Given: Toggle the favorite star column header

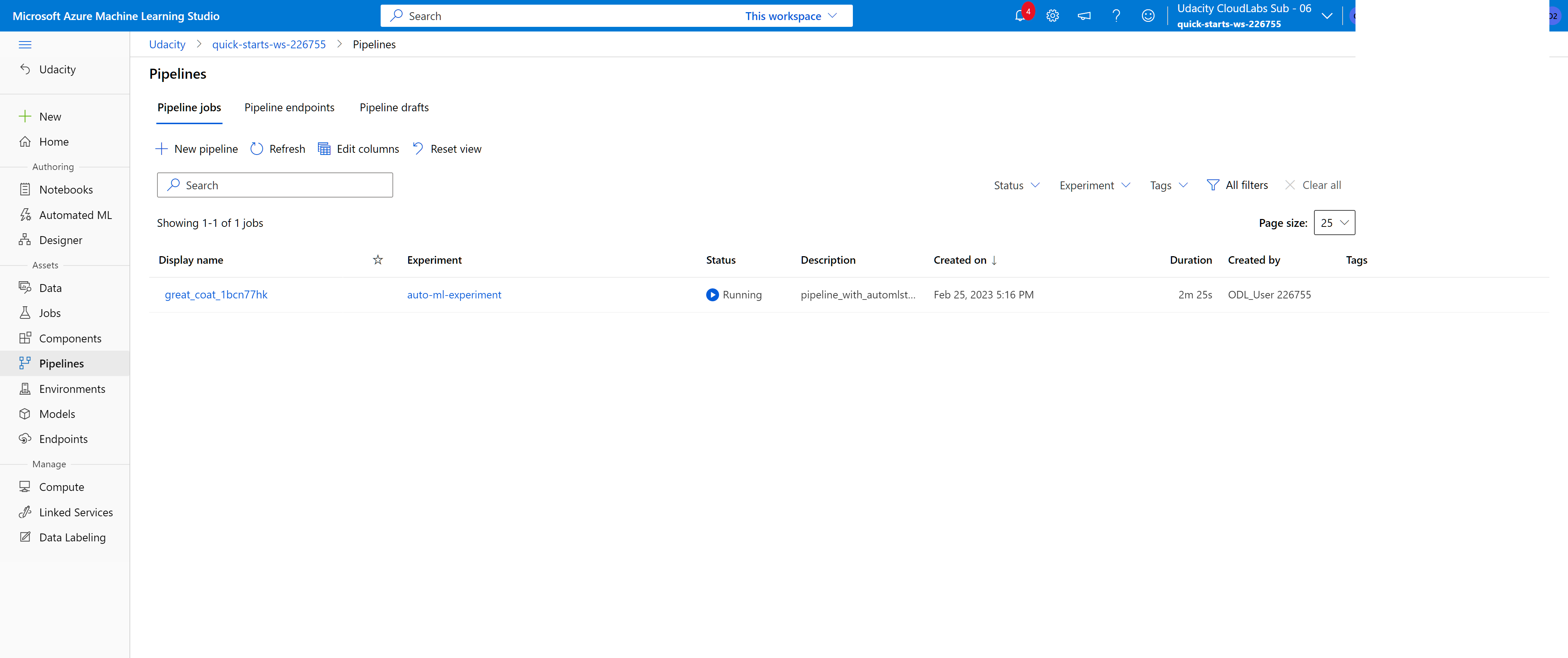Looking at the screenshot, I should [377, 260].
